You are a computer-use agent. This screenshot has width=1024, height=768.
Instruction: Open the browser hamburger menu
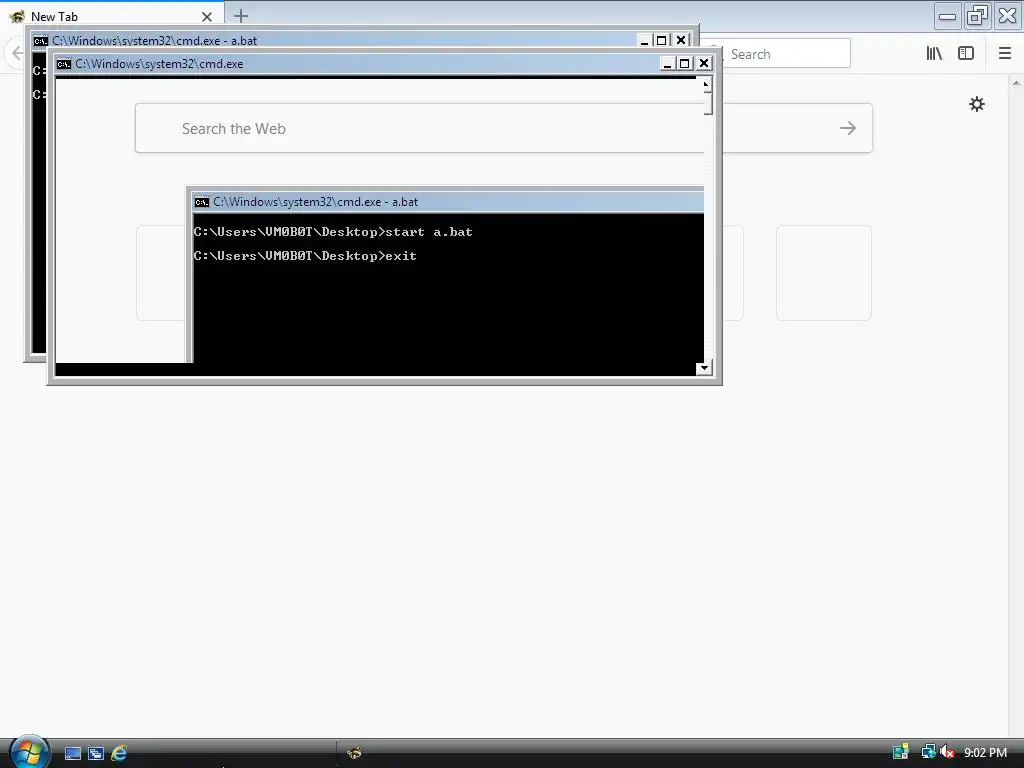pyautogui.click(x=1004, y=54)
